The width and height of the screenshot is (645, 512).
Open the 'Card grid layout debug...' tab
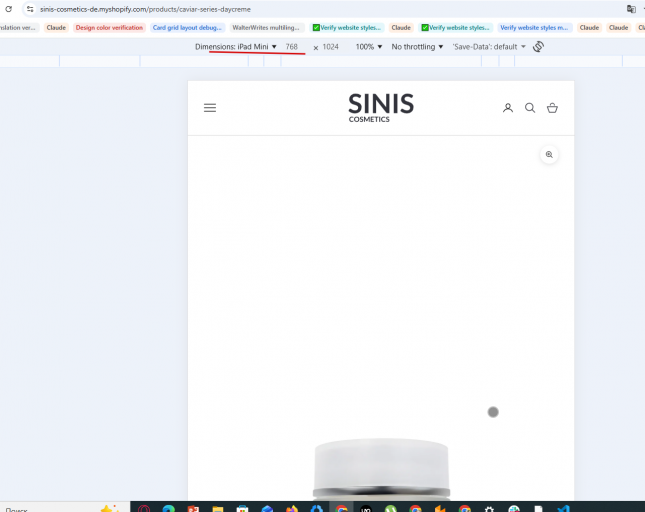click(187, 28)
